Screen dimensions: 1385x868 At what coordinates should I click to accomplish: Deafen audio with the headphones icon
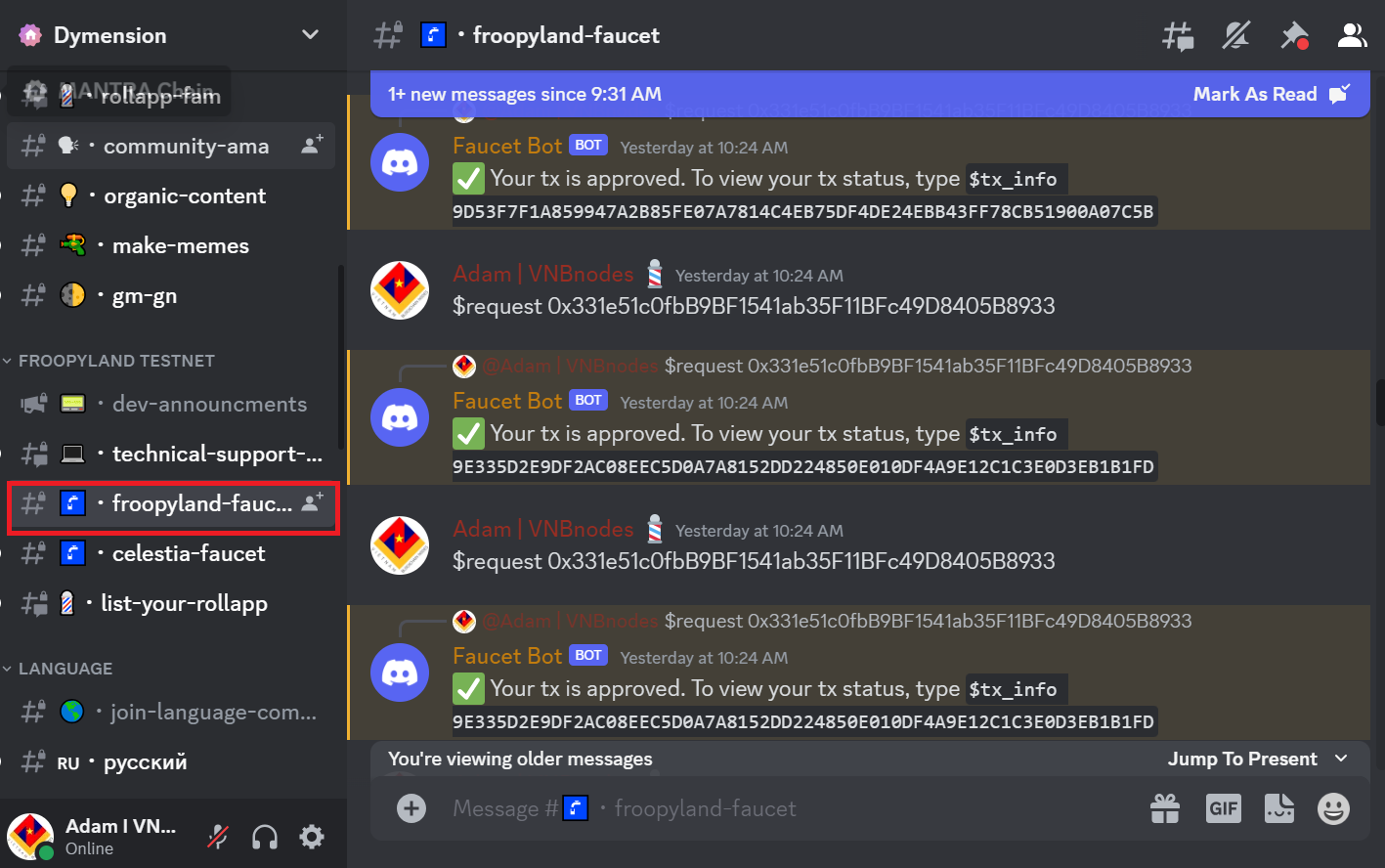[x=264, y=836]
